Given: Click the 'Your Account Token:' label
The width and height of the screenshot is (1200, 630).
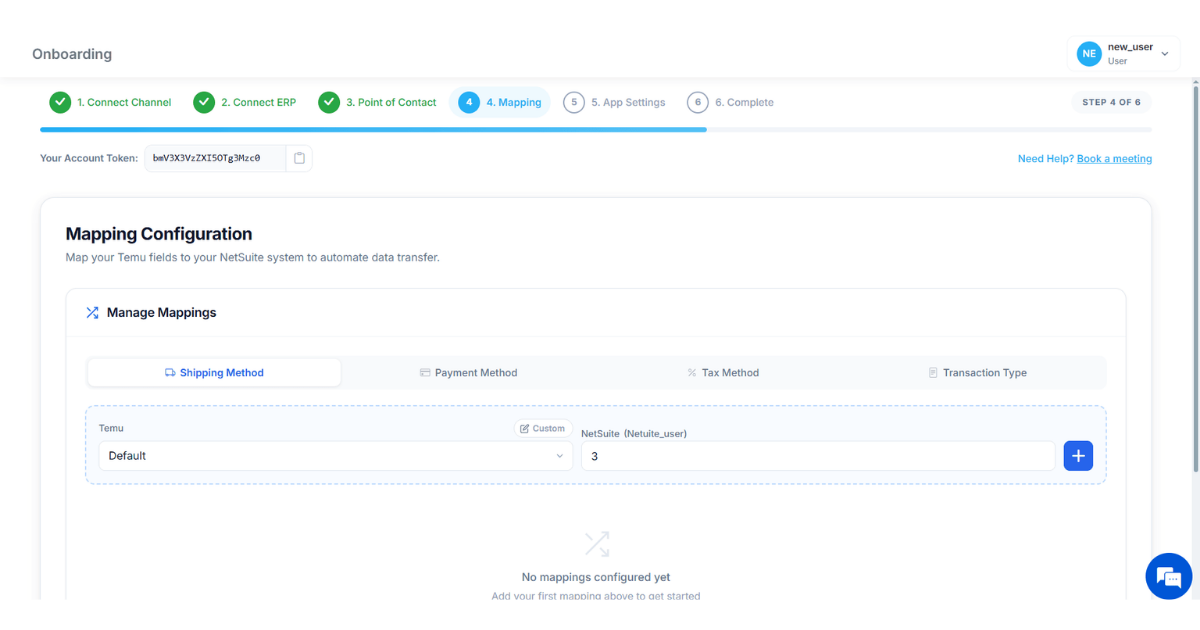Looking at the screenshot, I should tap(89, 158).
